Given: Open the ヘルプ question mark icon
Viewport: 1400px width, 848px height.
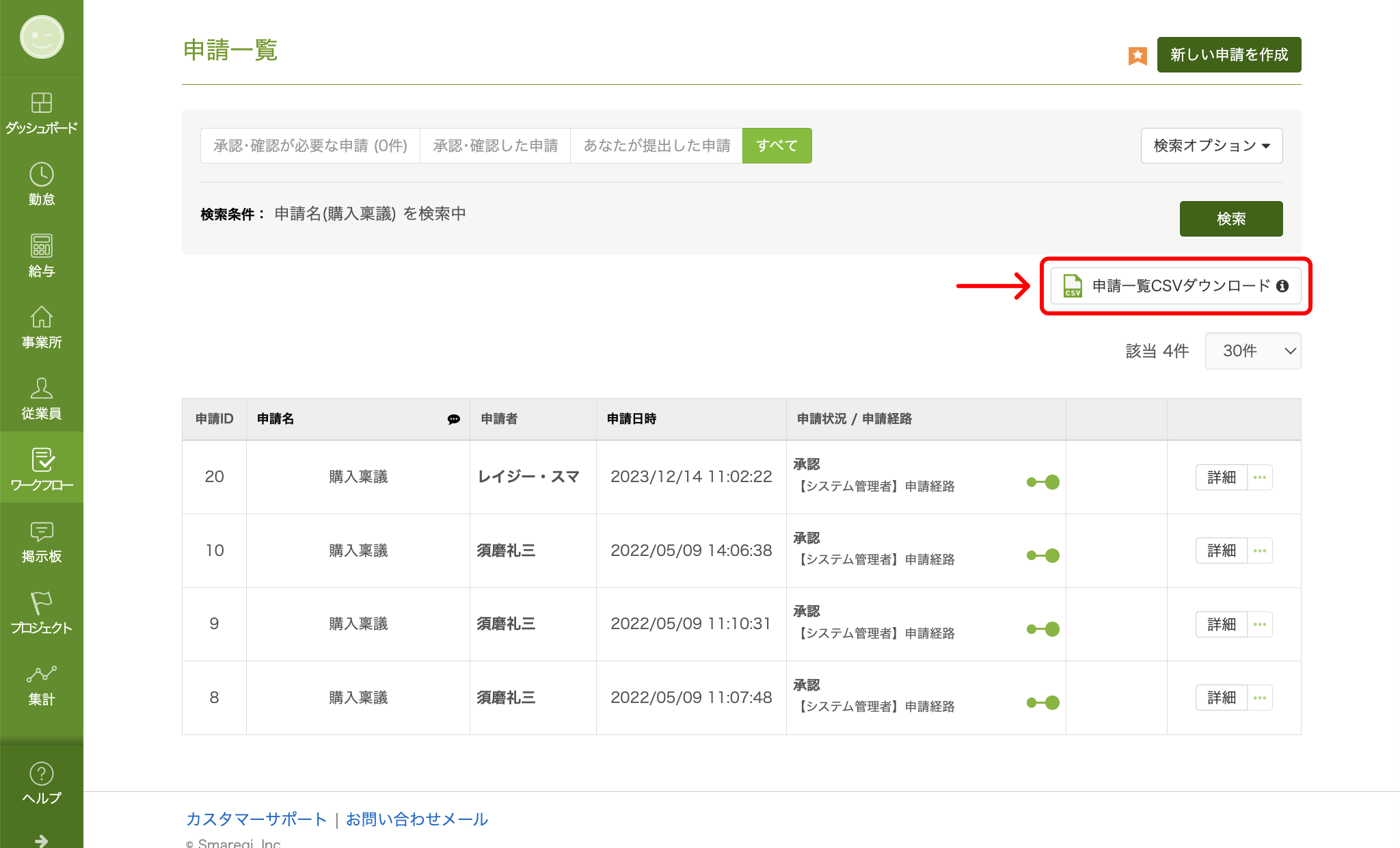Looking at the screenshot, I should tap(42, 773).
